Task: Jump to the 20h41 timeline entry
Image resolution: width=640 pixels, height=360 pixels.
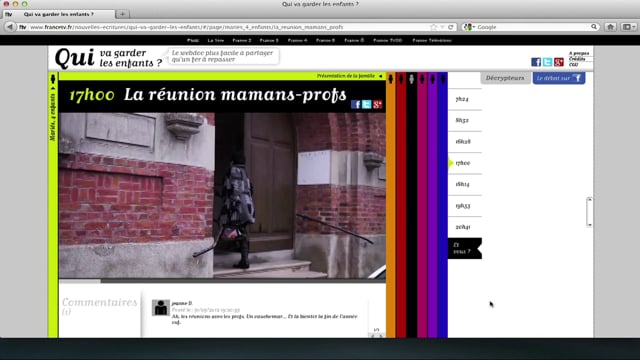Action: (x=463, y=227)
